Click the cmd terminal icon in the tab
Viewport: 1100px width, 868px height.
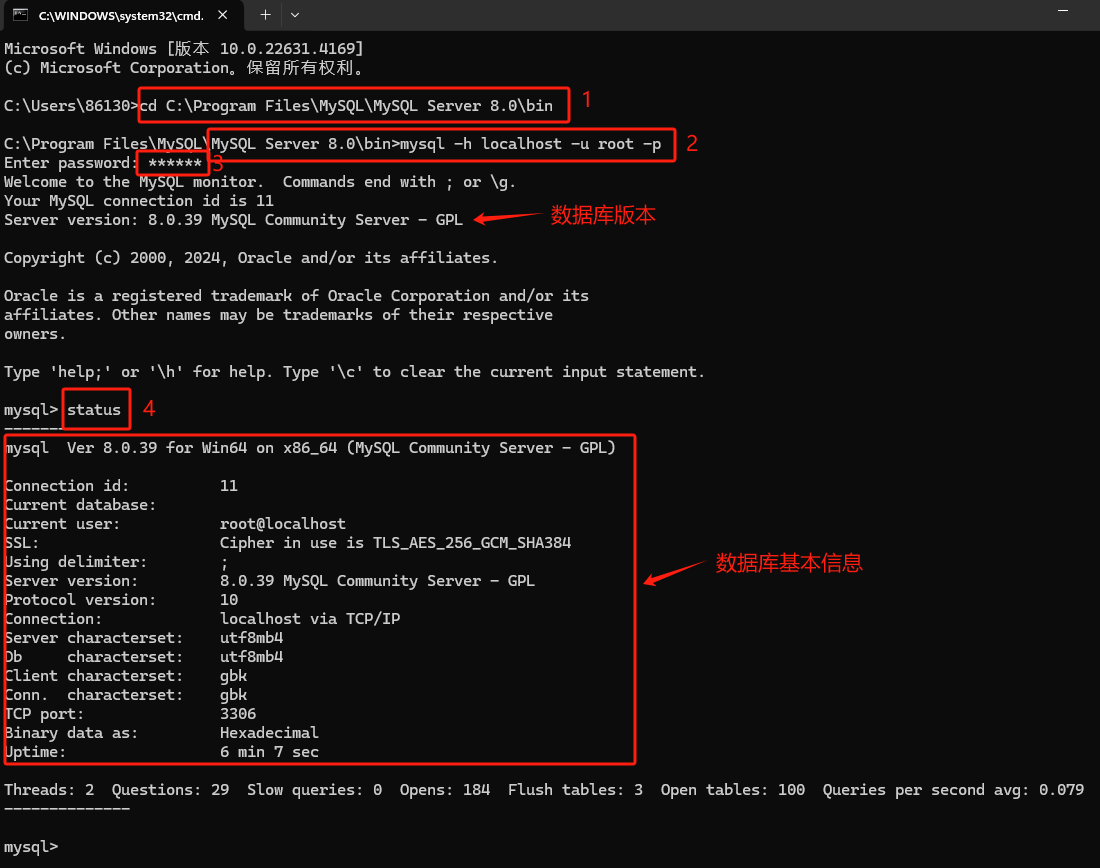20,15
